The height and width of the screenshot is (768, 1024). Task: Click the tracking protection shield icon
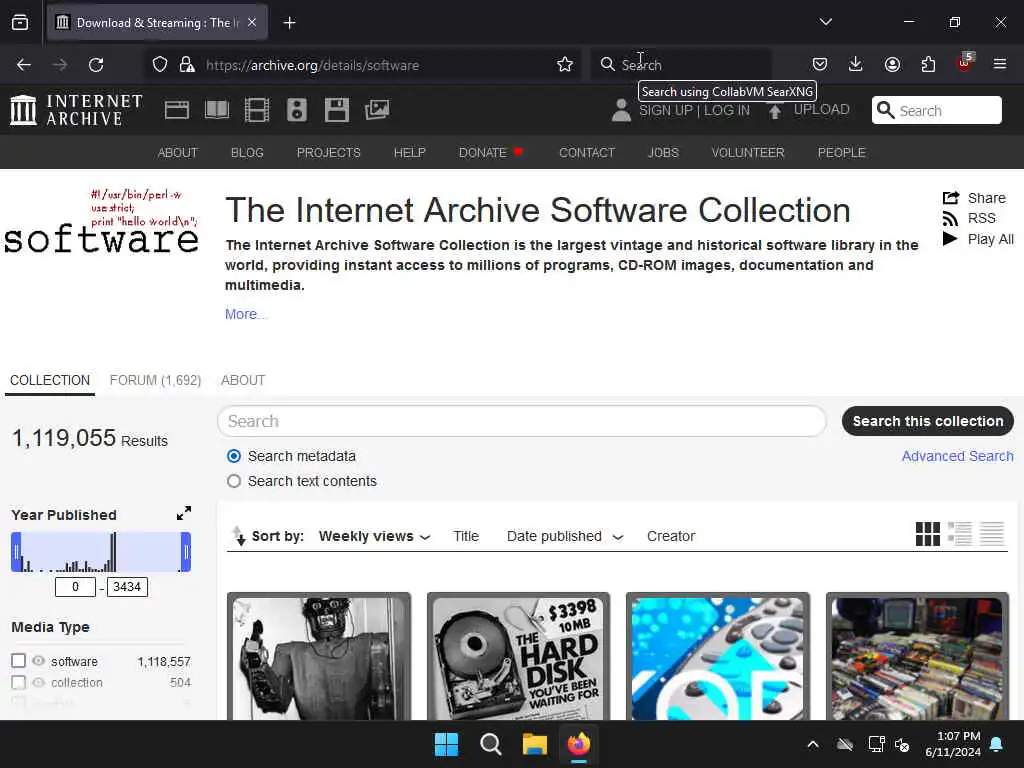pyautogui.click(x=160, y=65)
